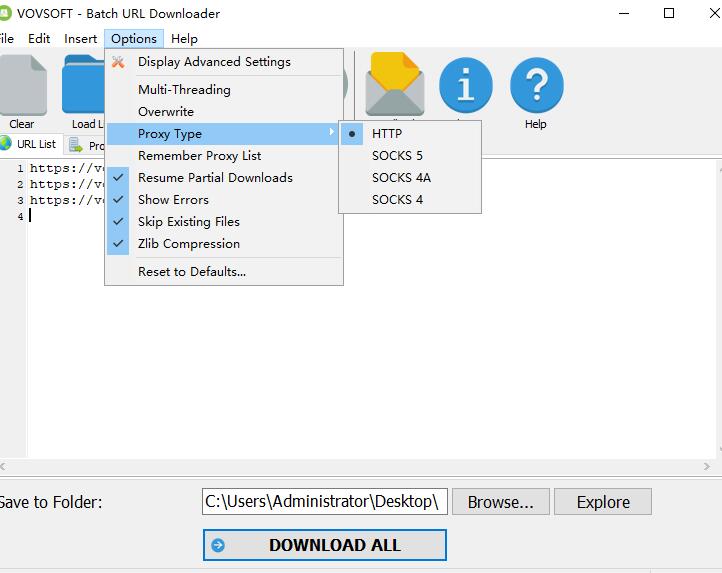Toggle Resume Partial Downloads option
Viewport: 722px width, 573px height.
coord(224,178)
